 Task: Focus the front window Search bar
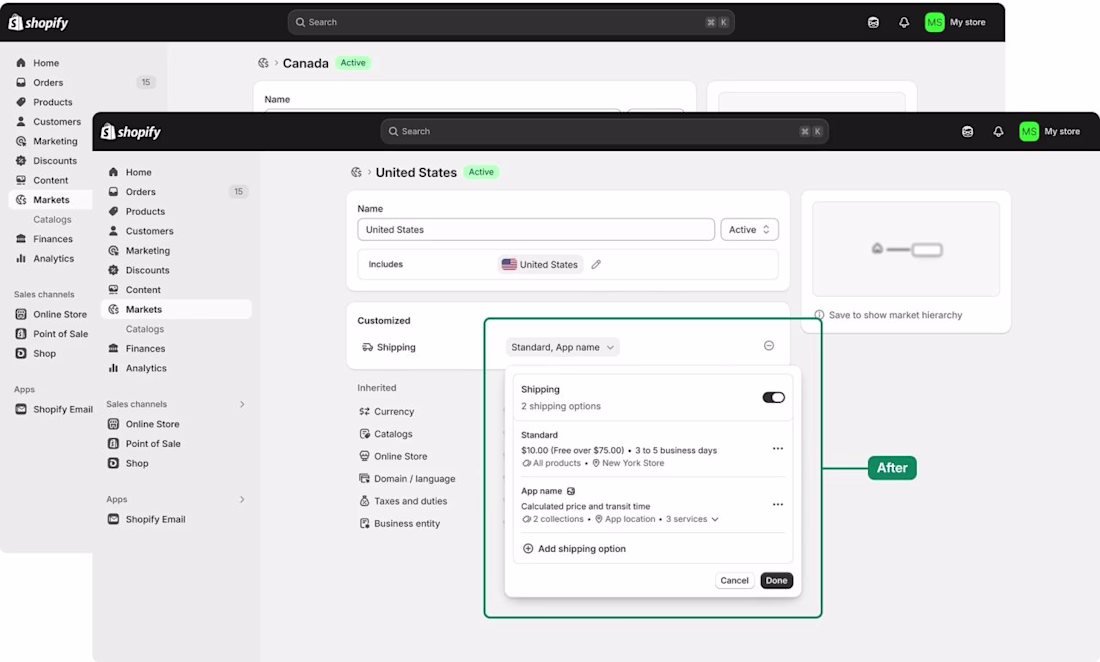[605, 131]
